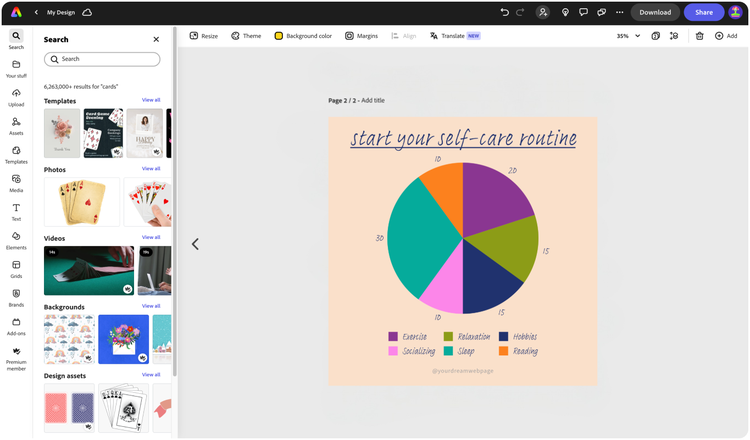
Task: Open Your stuff in the sidebar
Action: tap(16, 69)
